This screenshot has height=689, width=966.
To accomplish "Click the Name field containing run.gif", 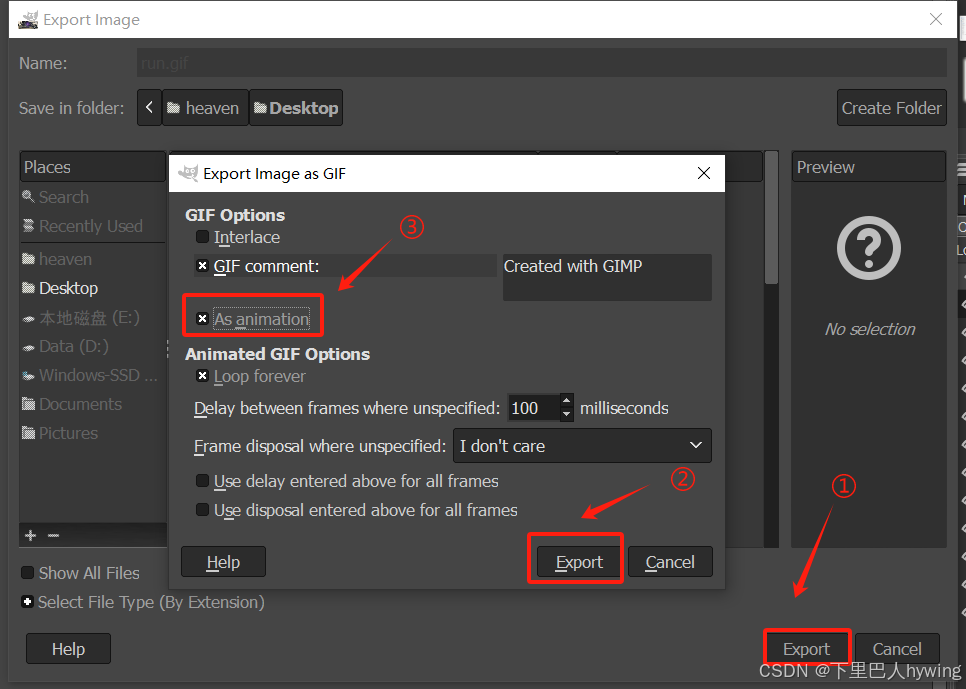I will (x=542, y=63).
